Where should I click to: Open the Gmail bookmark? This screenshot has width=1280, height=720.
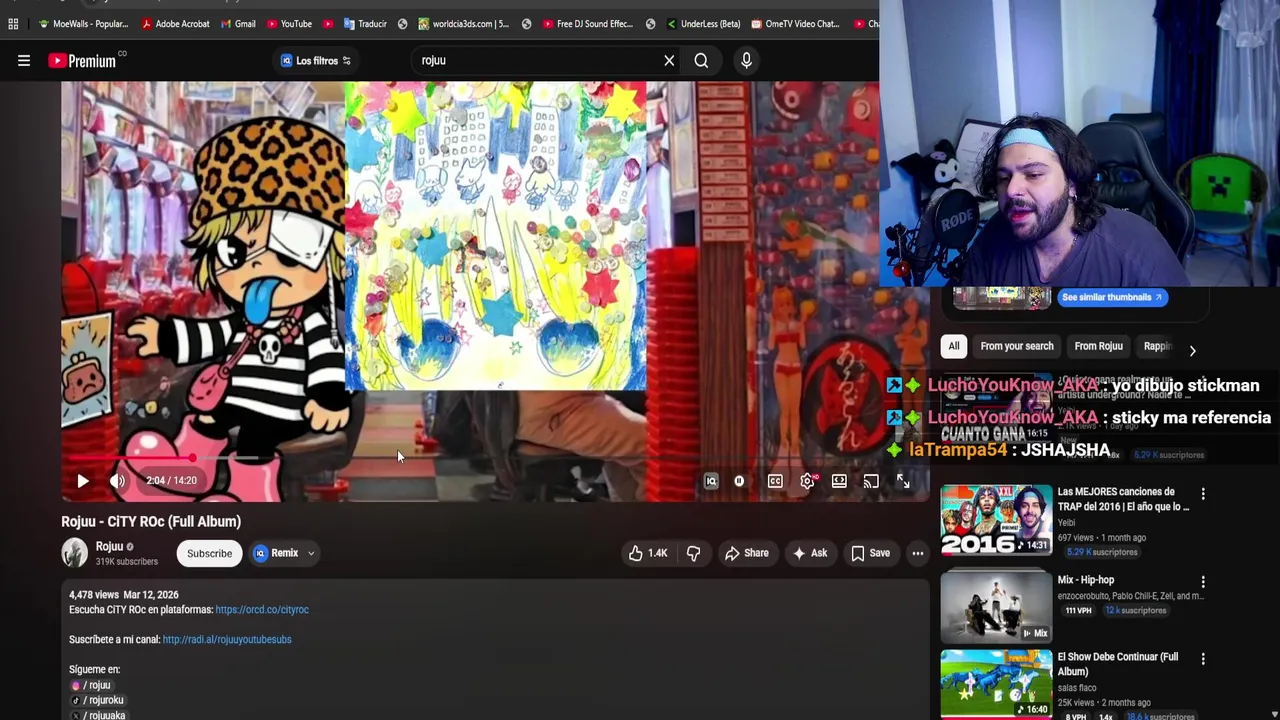point(237,24)
